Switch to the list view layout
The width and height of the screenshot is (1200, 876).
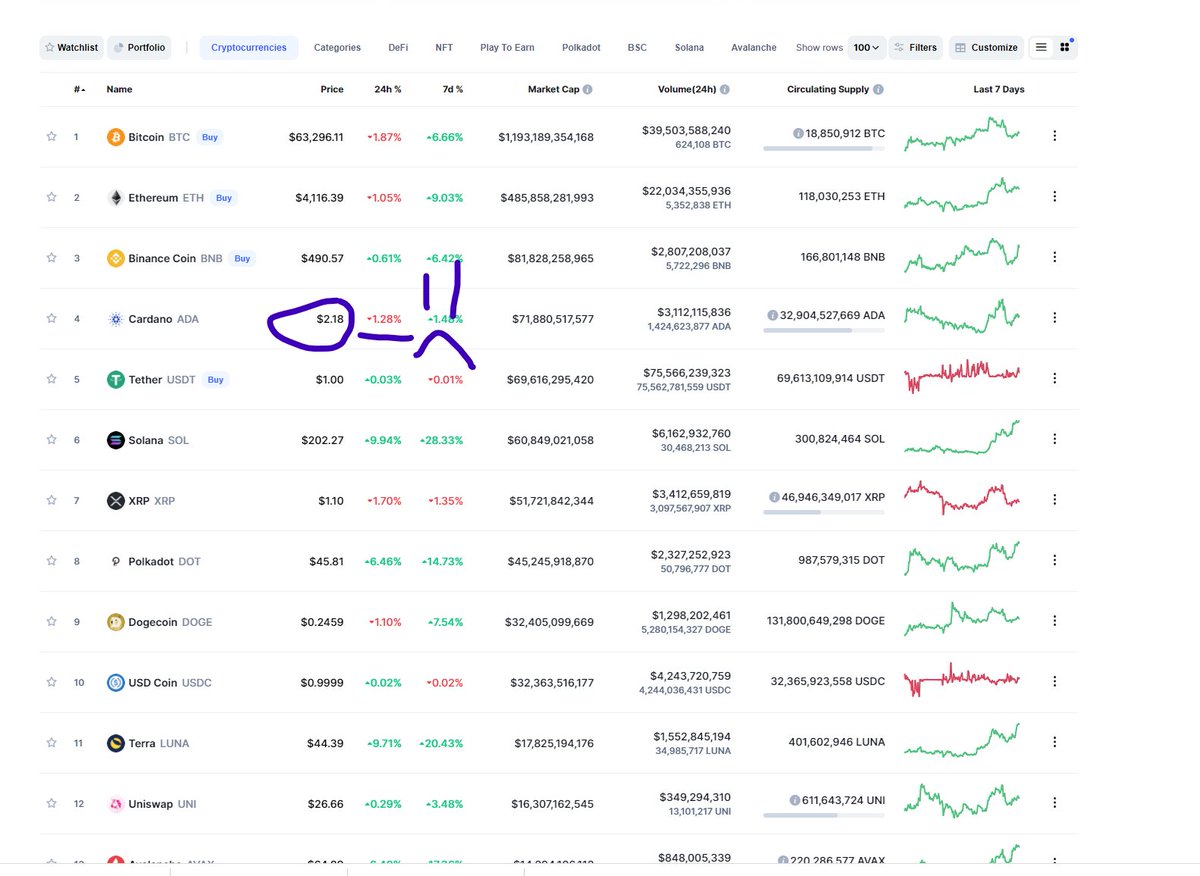[1041, 47]
